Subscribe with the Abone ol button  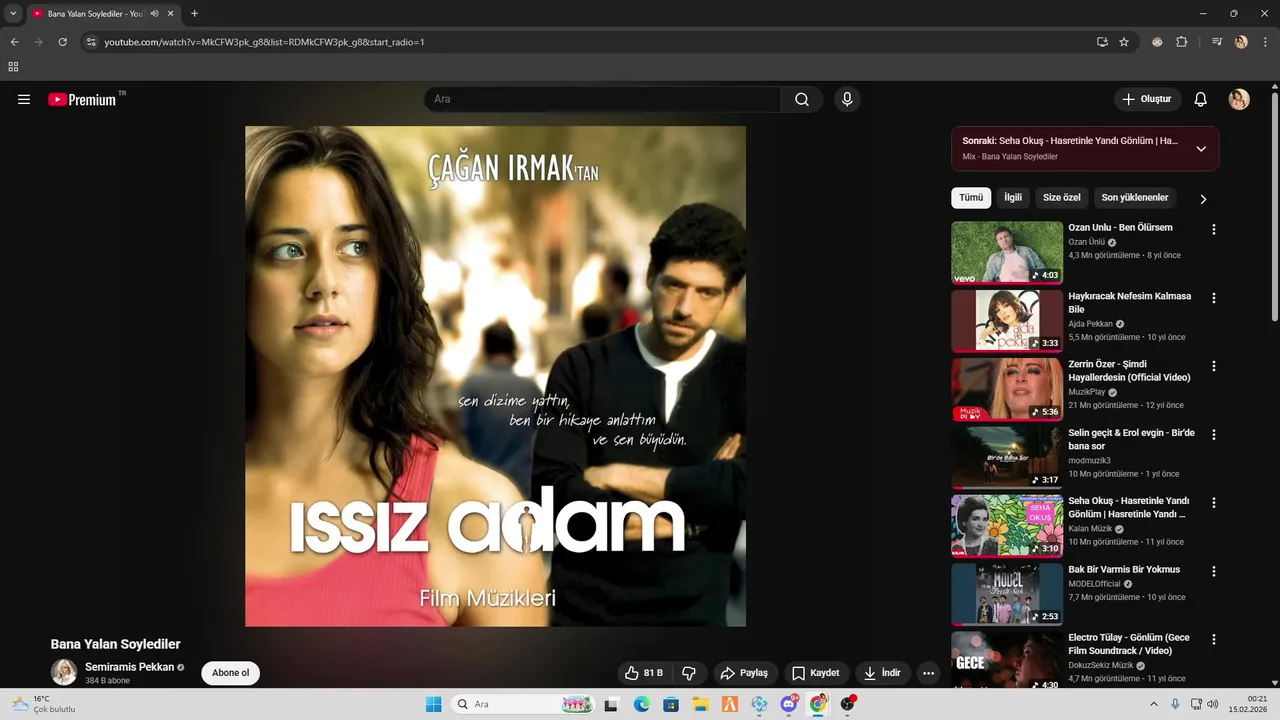pyautogui.click(x=230, y=673)
